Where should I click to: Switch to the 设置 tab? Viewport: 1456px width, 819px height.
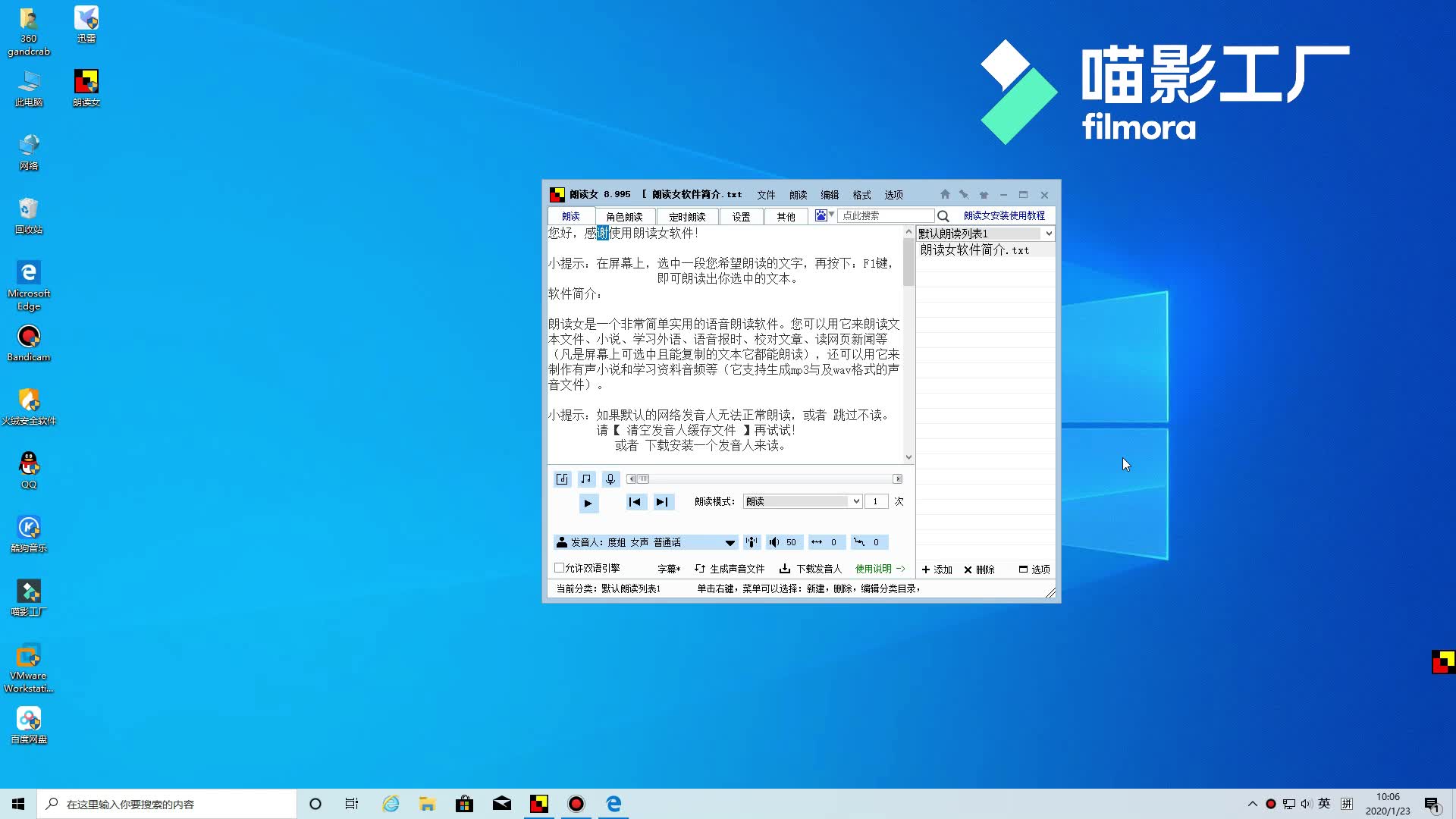click(x=741, y=217)
